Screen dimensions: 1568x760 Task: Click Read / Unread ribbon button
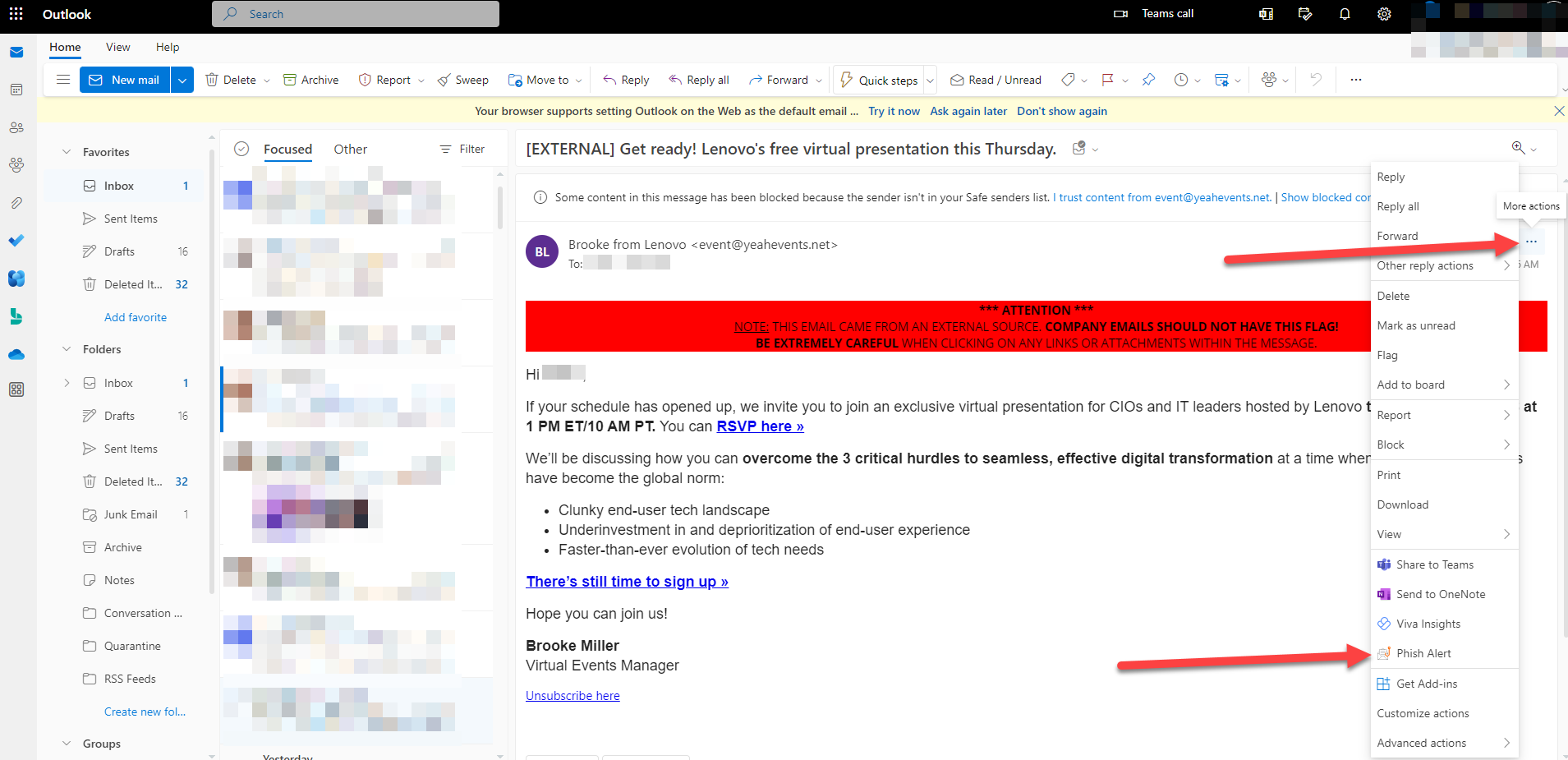996,80
